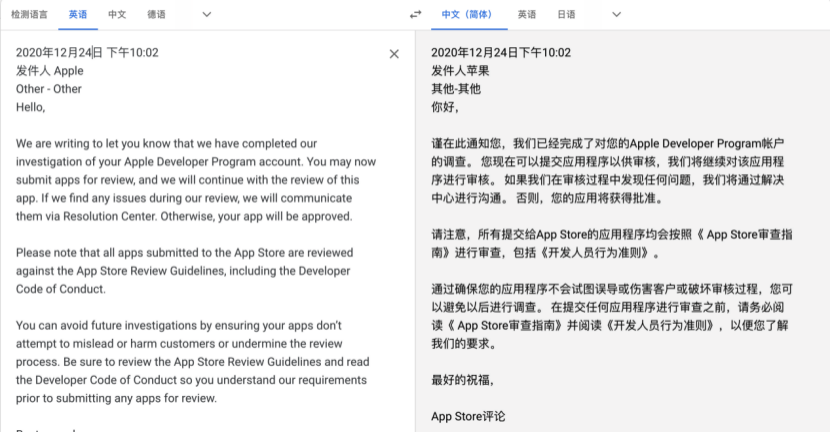
Task: Swap source and target languages
Action: click(416, 15)
